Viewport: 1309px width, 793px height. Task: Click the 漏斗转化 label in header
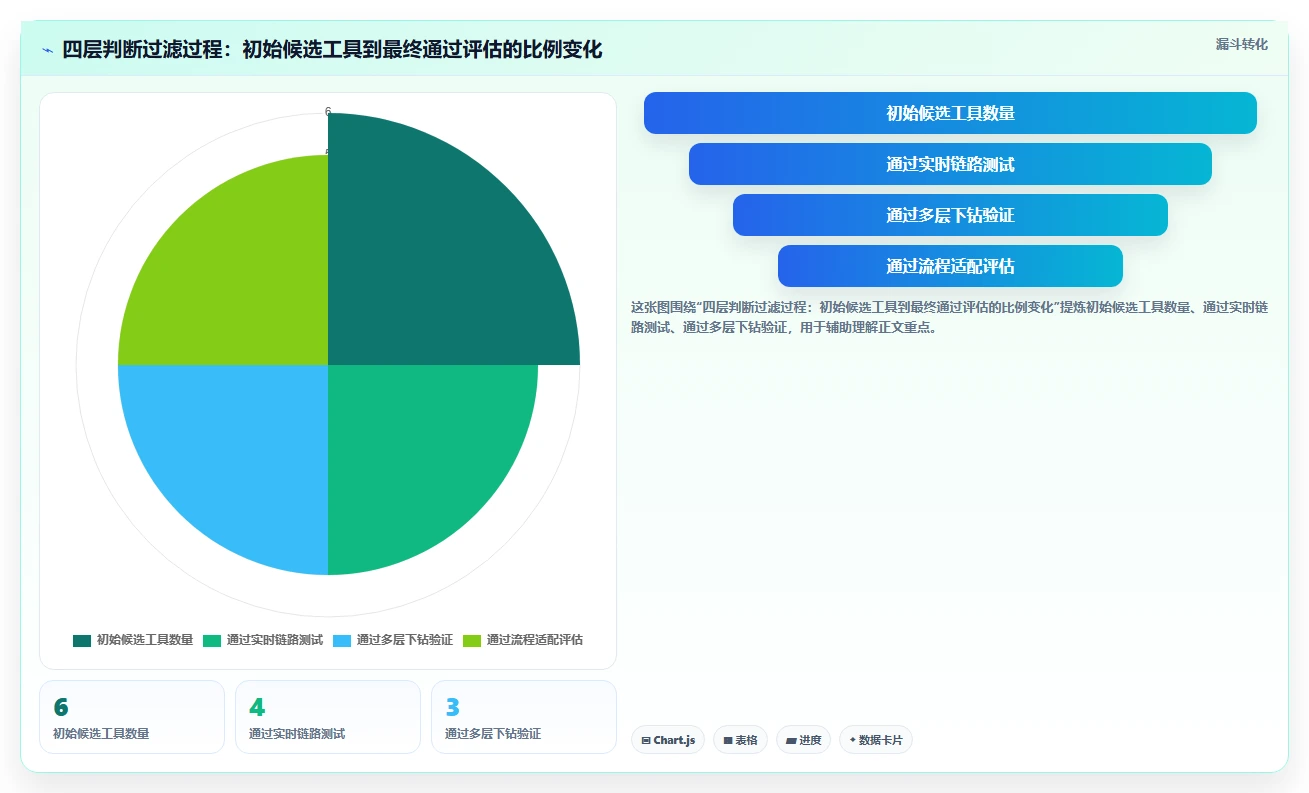[x=1241, y=44]
